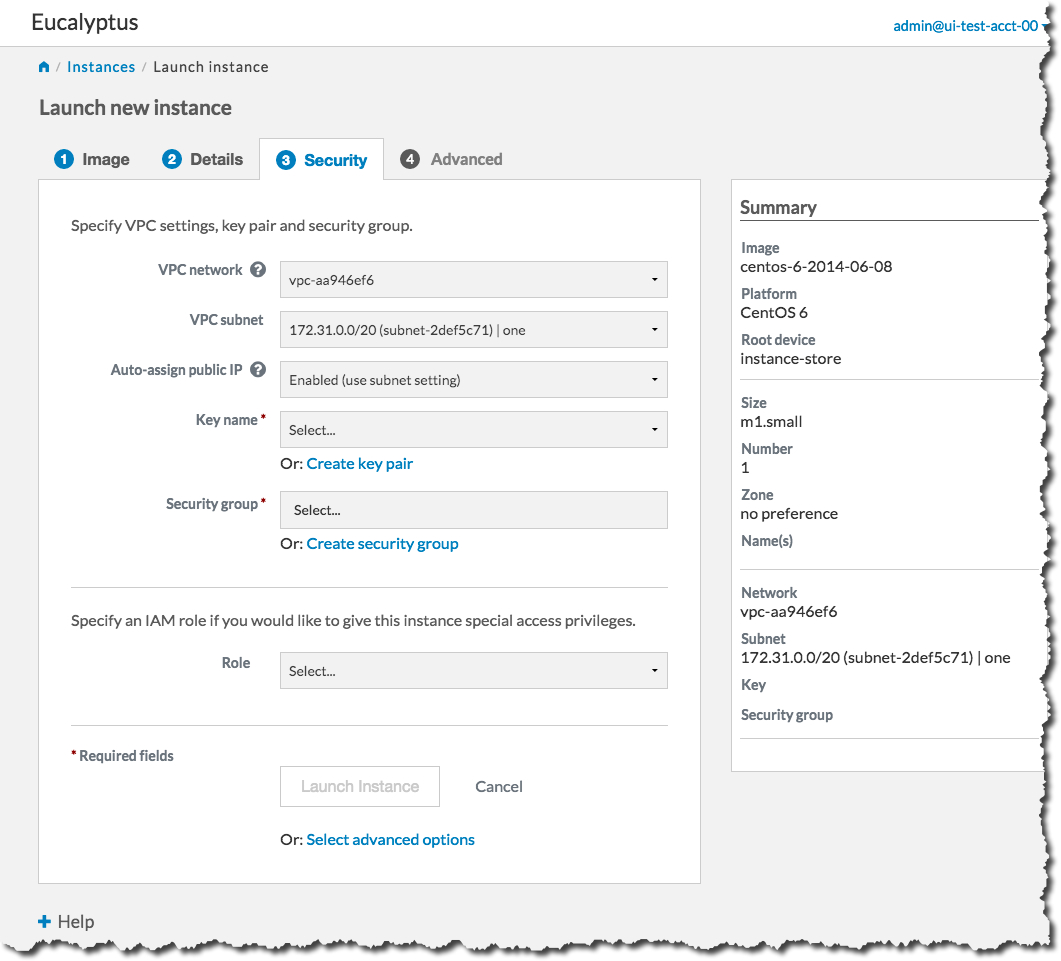
Task: Click the Help label at bottom
Action: coord(76,922)
